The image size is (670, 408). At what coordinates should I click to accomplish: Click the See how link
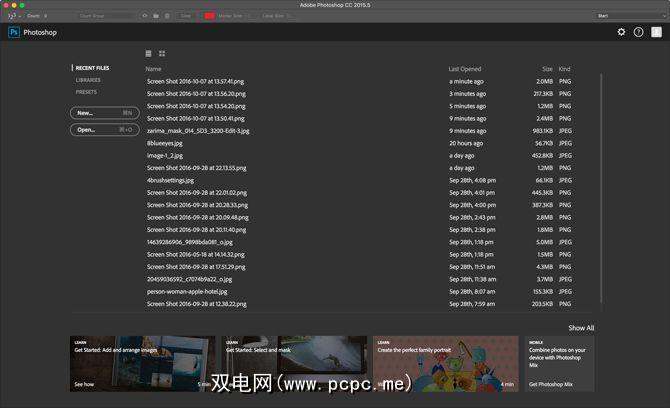click(x=84, y=384)
